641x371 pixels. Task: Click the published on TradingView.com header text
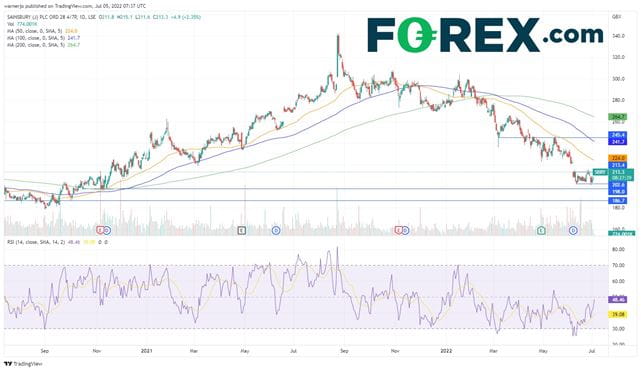coord(75,6)
